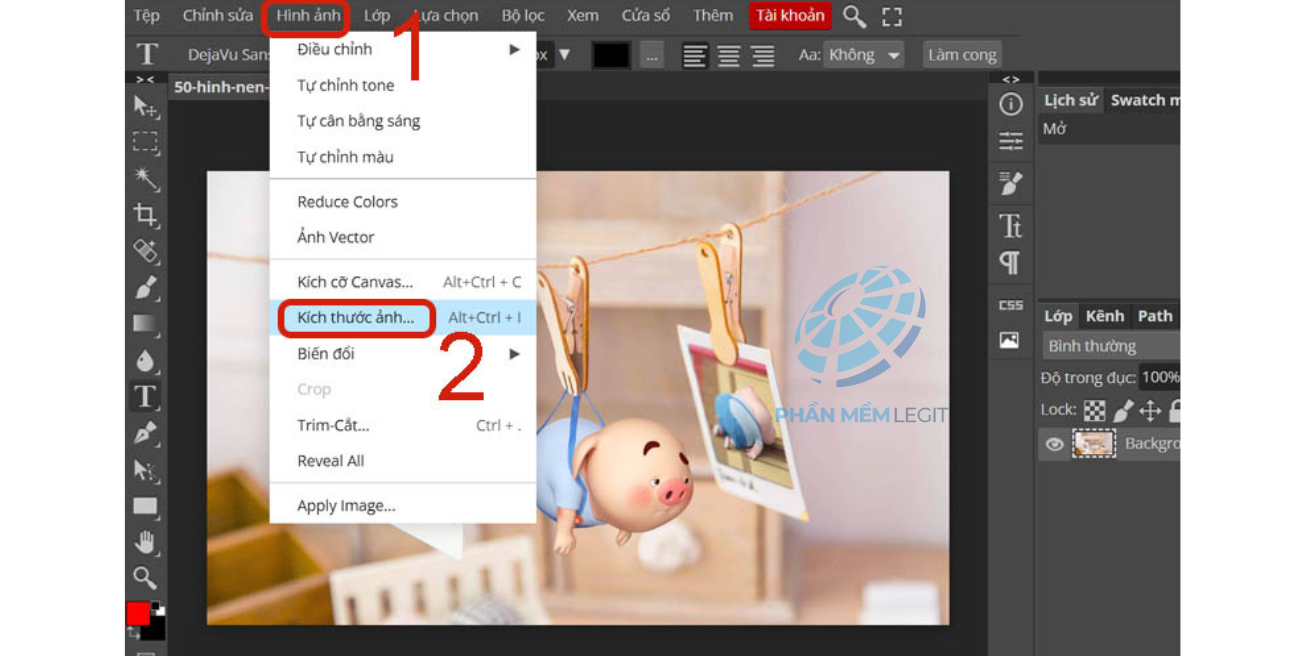The height and width of the screenshot is (656, 1305).
Task: Select the Spot Healing bandage tool
Action: click(146, 251)
